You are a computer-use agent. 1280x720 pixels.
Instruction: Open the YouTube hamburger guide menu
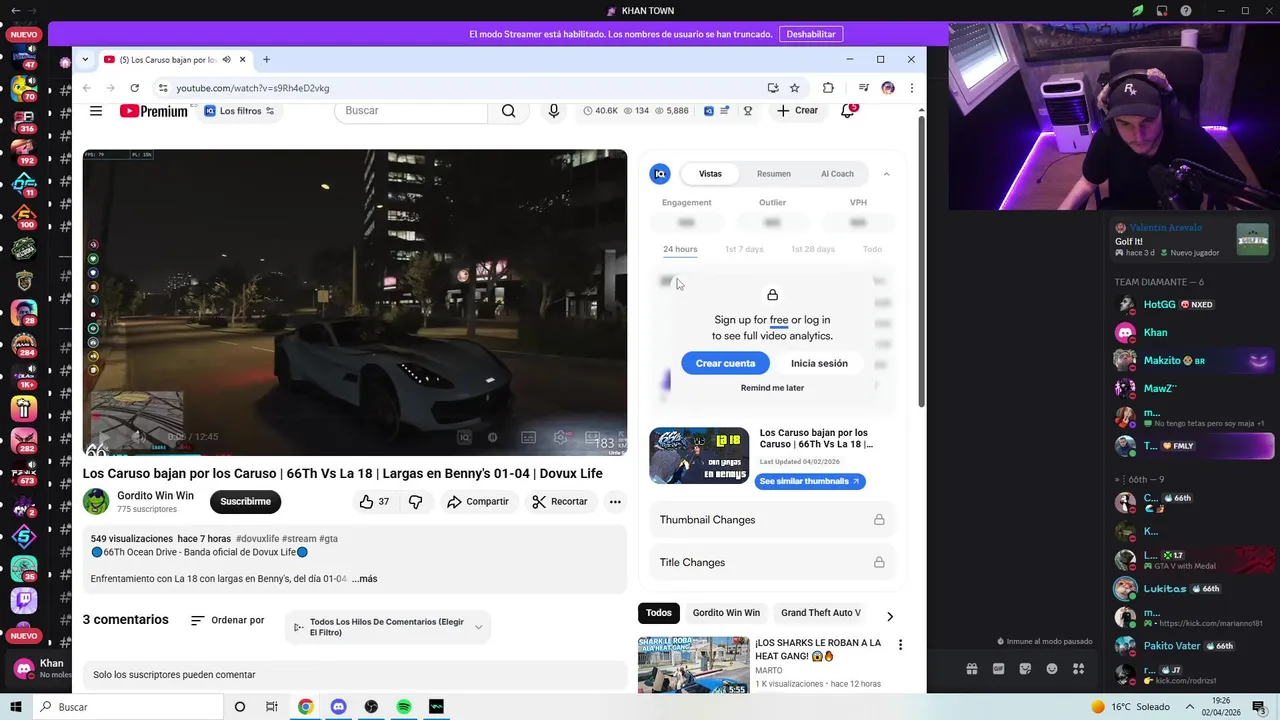point(96,111)
